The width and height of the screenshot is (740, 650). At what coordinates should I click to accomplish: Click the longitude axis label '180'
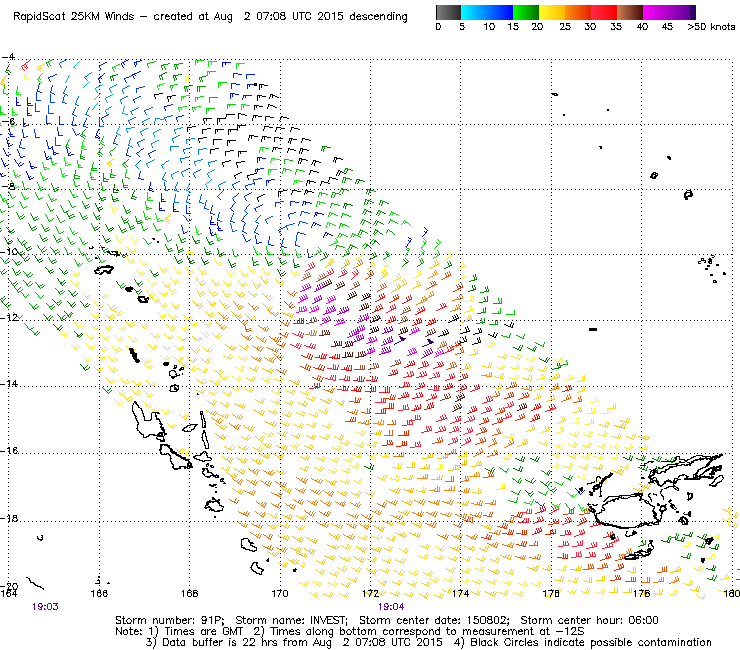click(x=732, y=593)
